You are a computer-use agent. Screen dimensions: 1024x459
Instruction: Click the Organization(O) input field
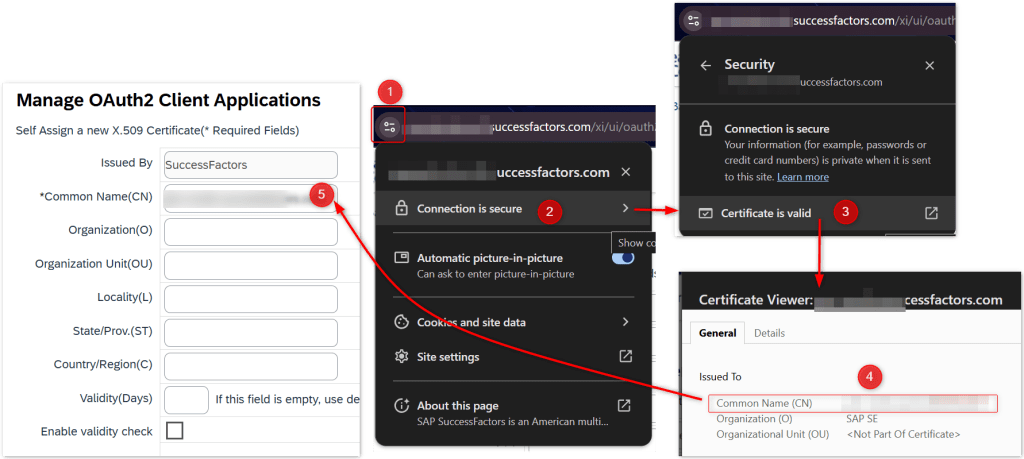click(250, 232)
